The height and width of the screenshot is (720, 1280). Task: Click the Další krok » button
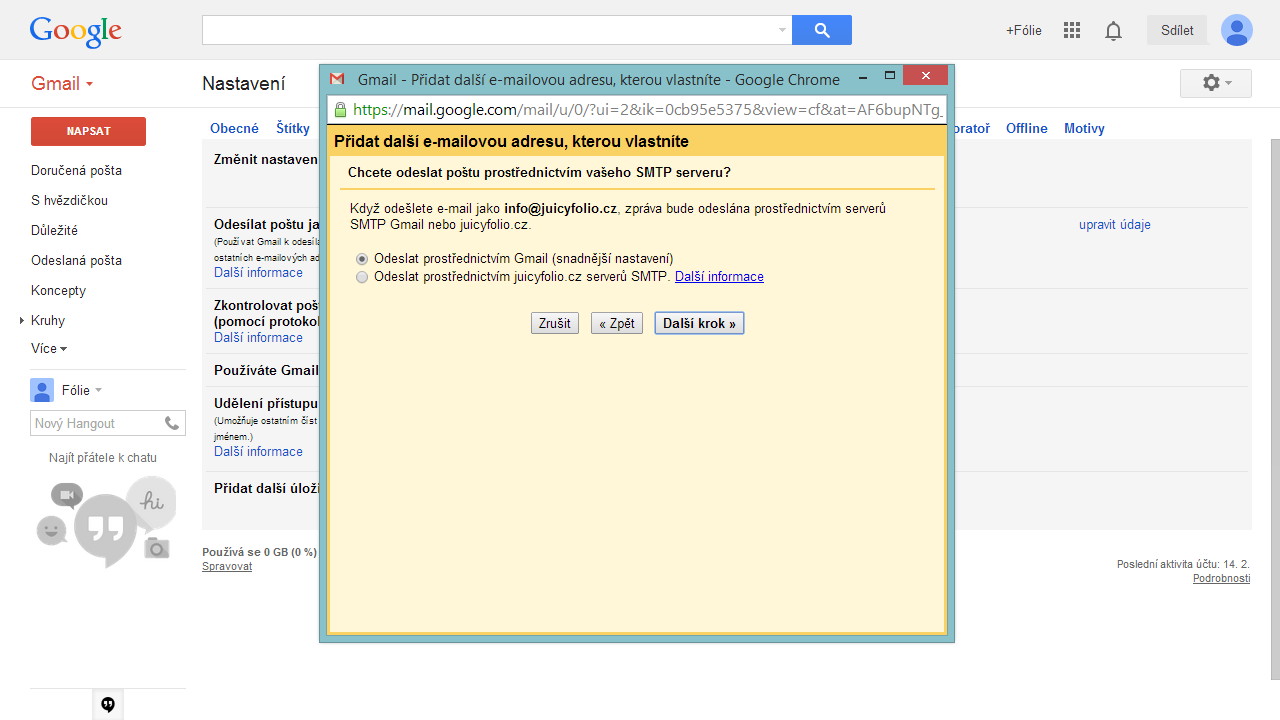(x=699, y=323)
